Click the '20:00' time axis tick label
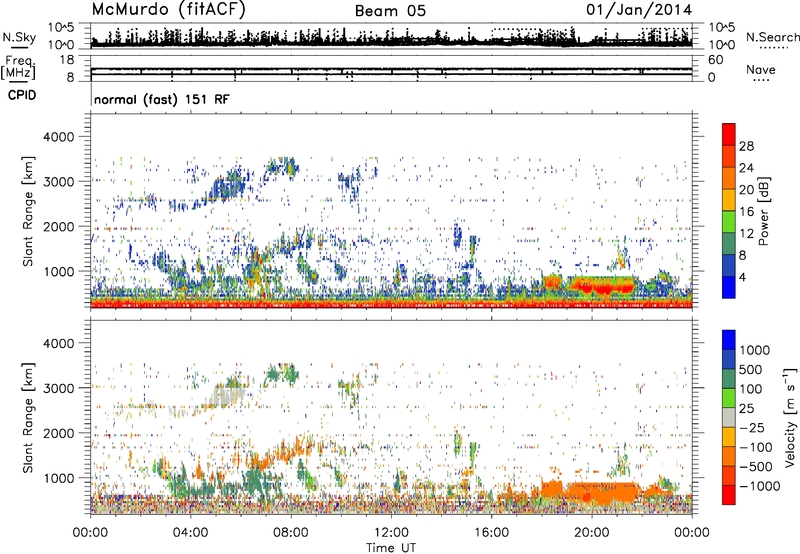This screenshot has width=800, height=554. pos(592,533)
